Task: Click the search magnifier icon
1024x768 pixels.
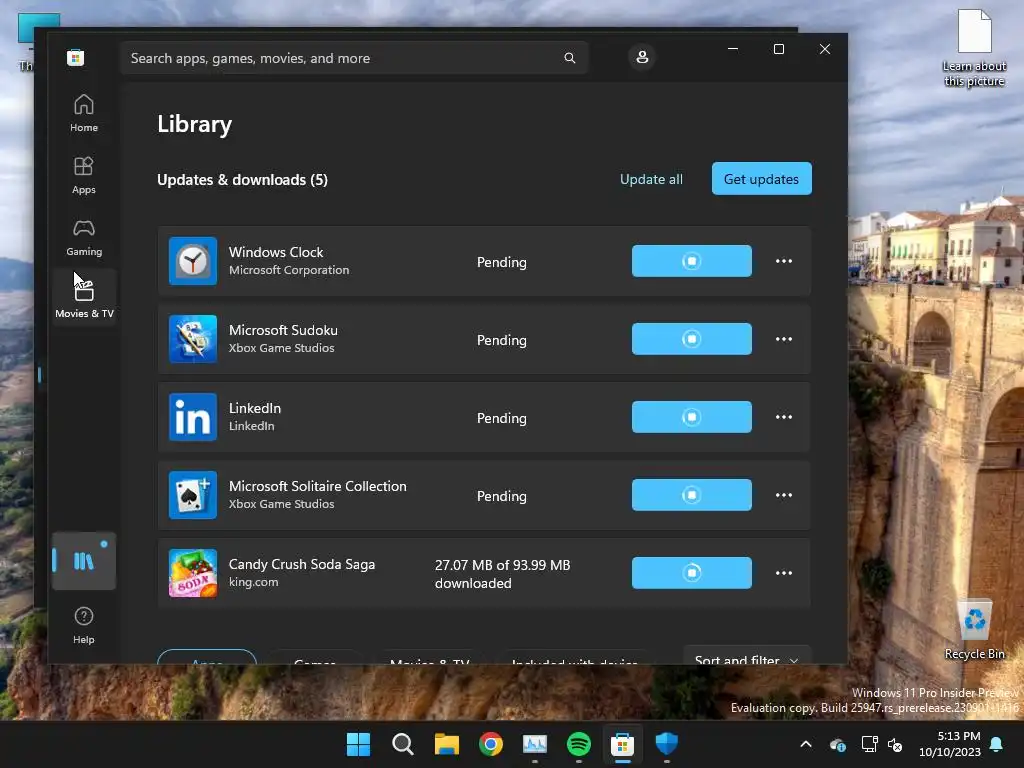Action: pyautogui.click(x=569, y=58)
